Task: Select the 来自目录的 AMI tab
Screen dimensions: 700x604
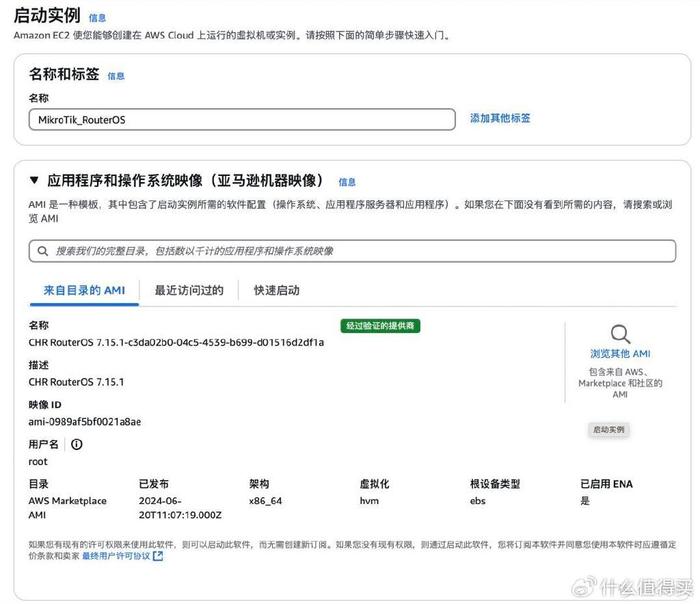Action: (84, 290)
